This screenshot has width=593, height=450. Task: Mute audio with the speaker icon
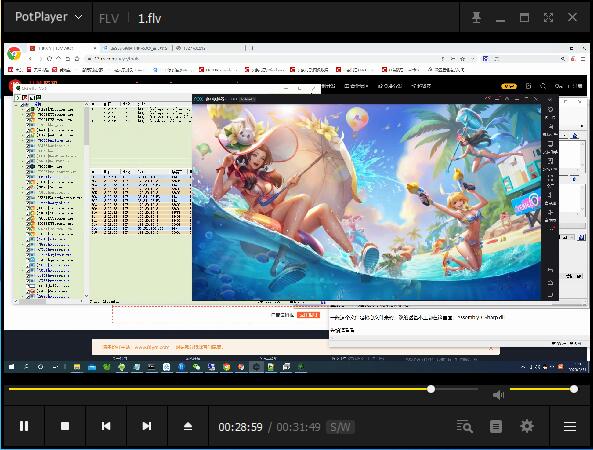498,395
